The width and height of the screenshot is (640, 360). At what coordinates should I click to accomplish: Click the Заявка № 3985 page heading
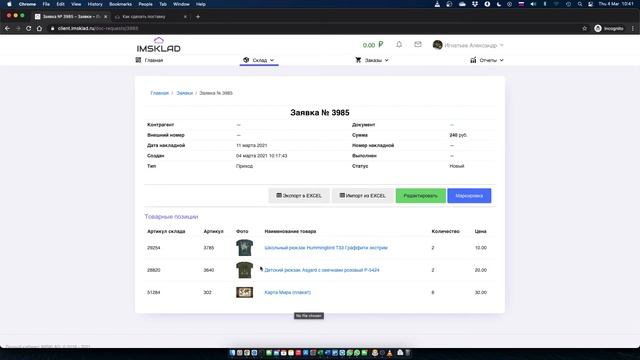320,113
